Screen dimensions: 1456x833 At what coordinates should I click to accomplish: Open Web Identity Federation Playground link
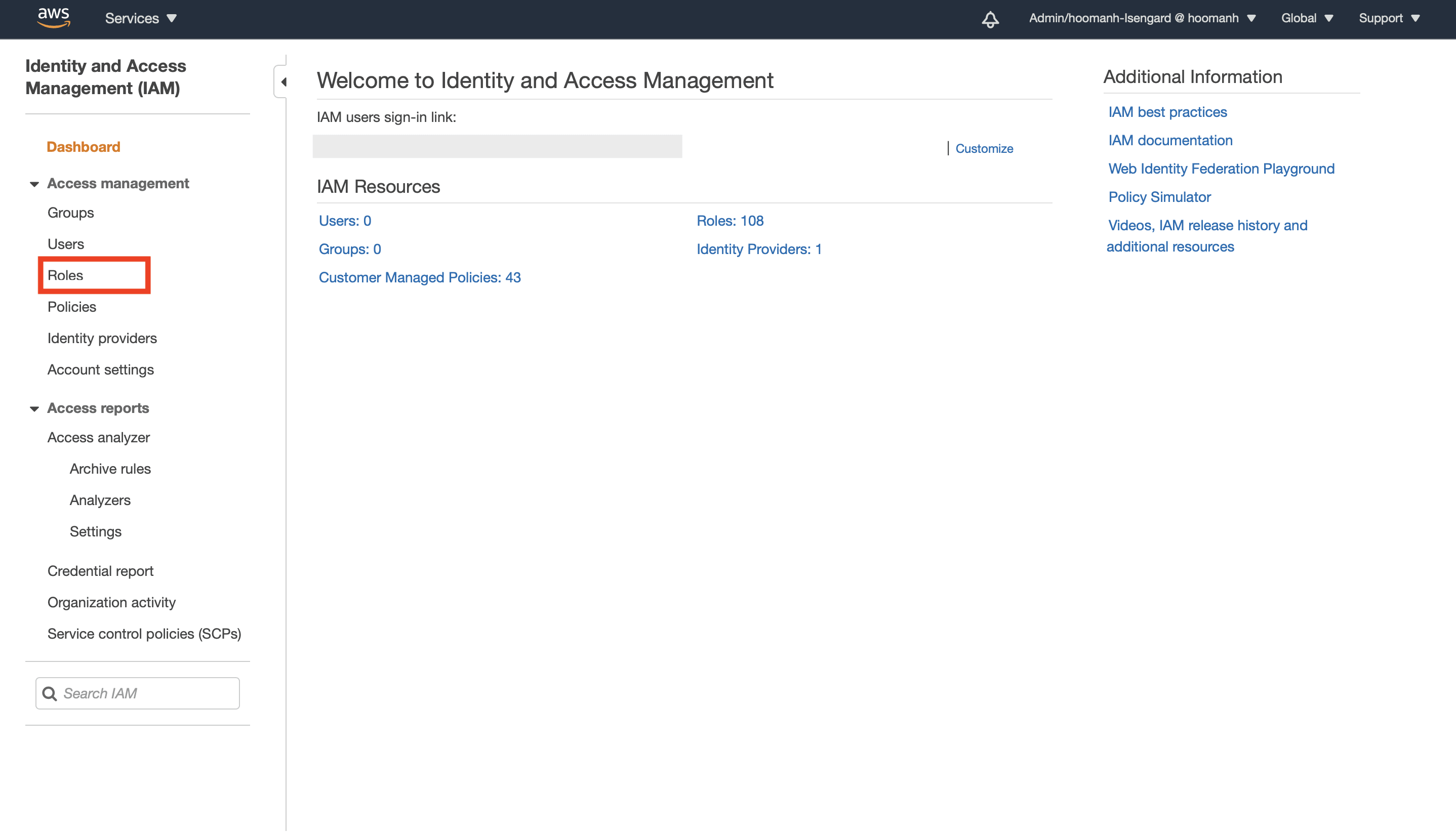coord(1221,169)
